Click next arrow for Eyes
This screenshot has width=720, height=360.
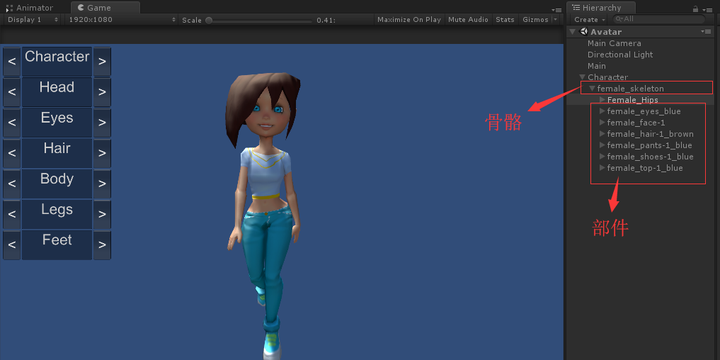point(102,122)
